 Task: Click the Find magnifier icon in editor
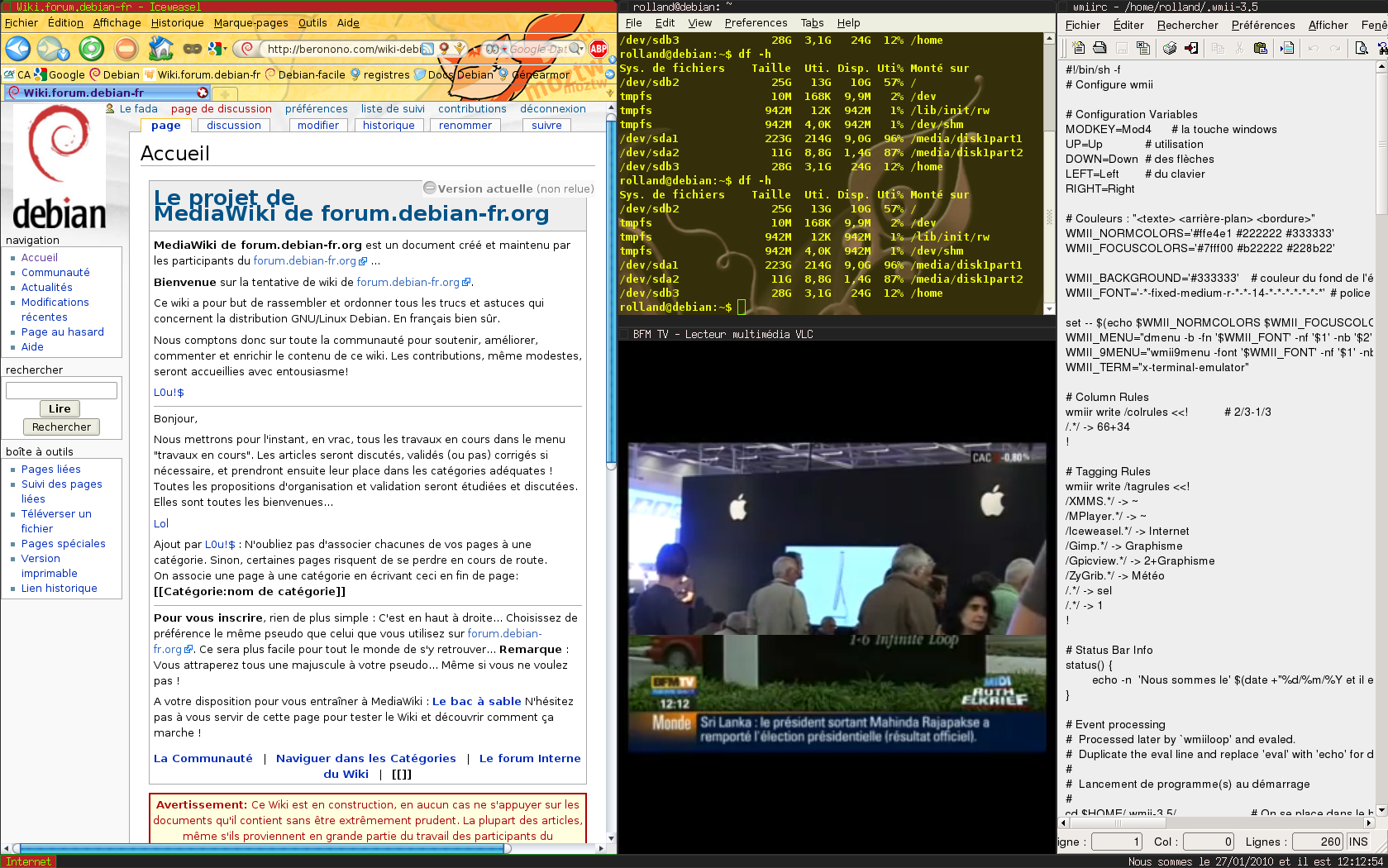(1361, 48)
